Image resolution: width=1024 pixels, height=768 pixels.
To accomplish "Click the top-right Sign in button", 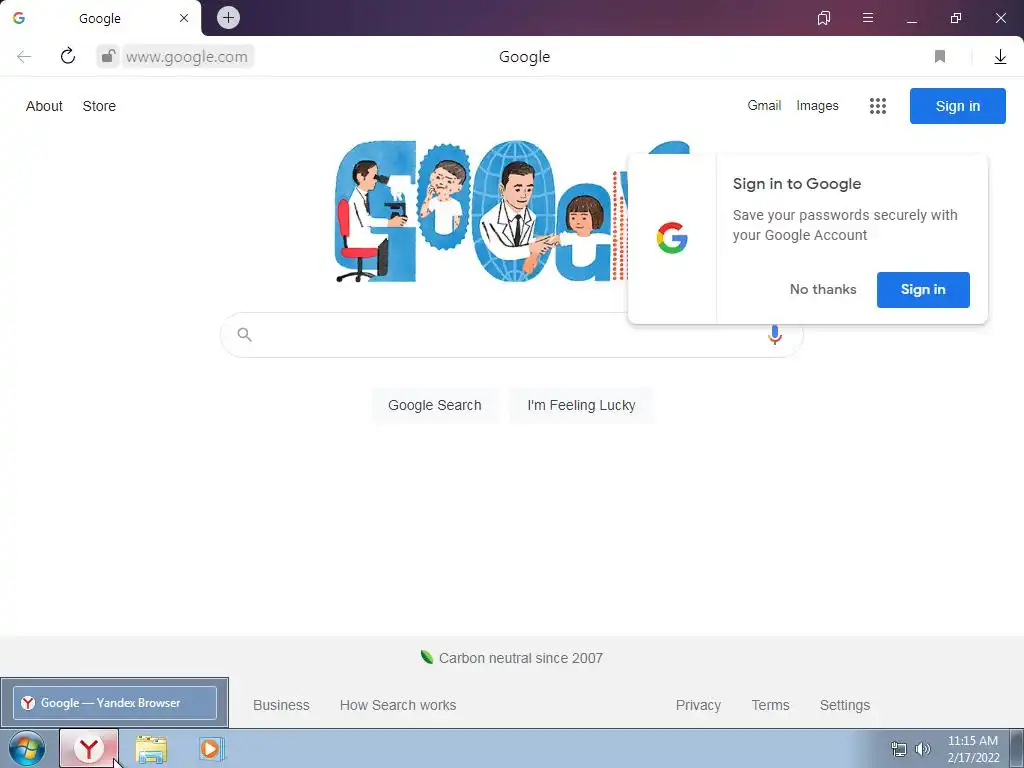I will pos(957,106).
